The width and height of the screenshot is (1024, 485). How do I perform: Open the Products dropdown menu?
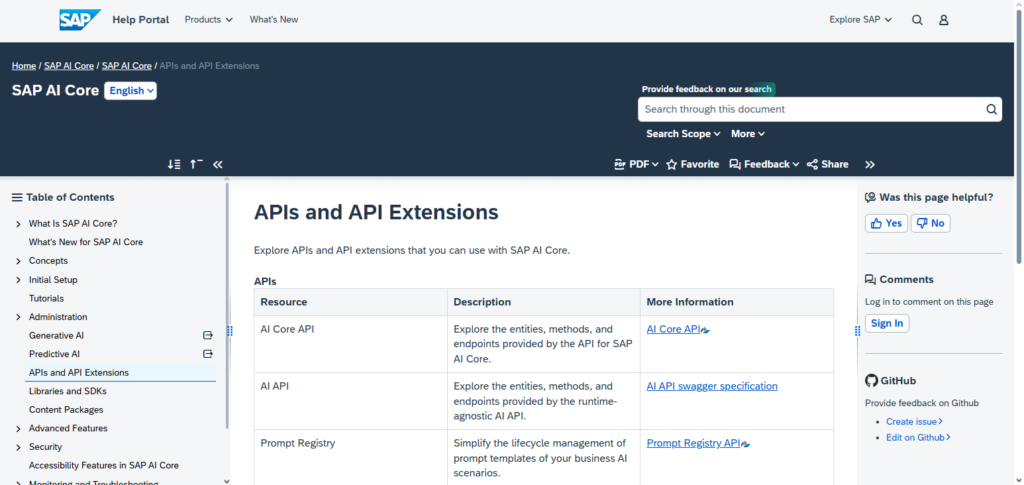pyautogui.click(x=208, y=20)
